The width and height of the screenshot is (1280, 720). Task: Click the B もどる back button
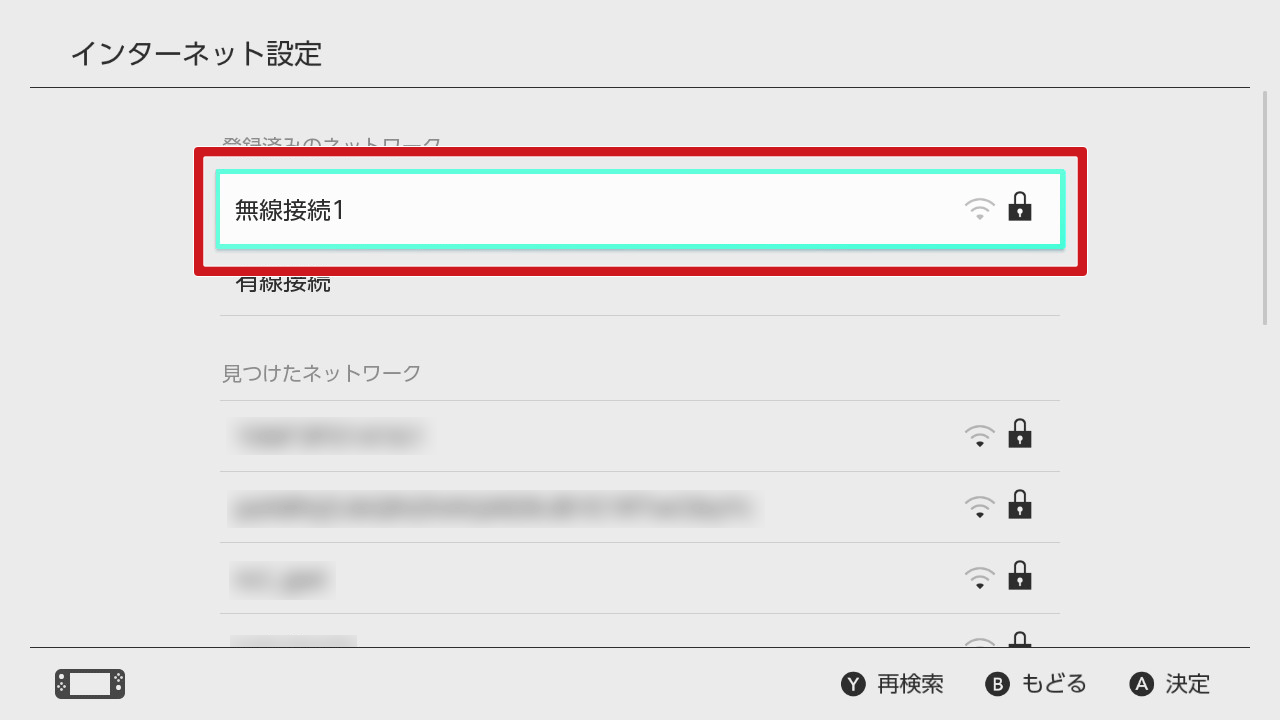pyautogui.click(x=1036, y=684)
